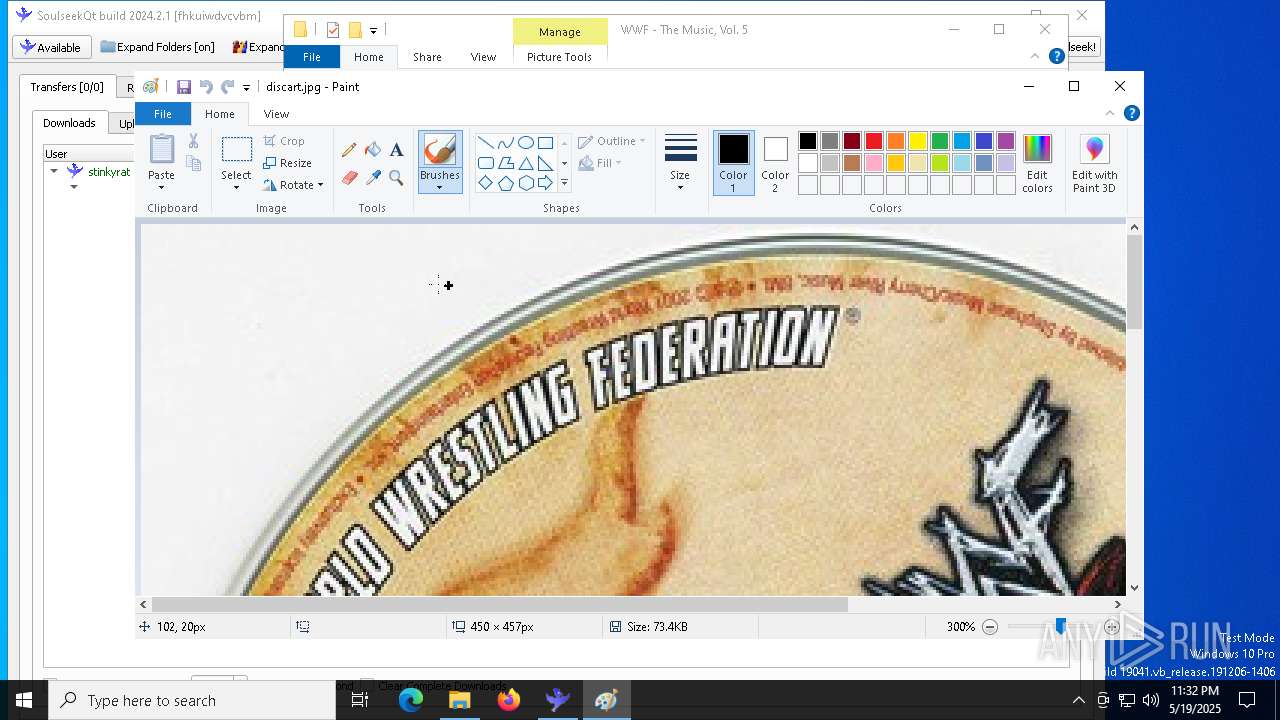Viewport: 1280px width, 720px height.
Task: Choose the Right arrow shape
Action: coord(545,183)
